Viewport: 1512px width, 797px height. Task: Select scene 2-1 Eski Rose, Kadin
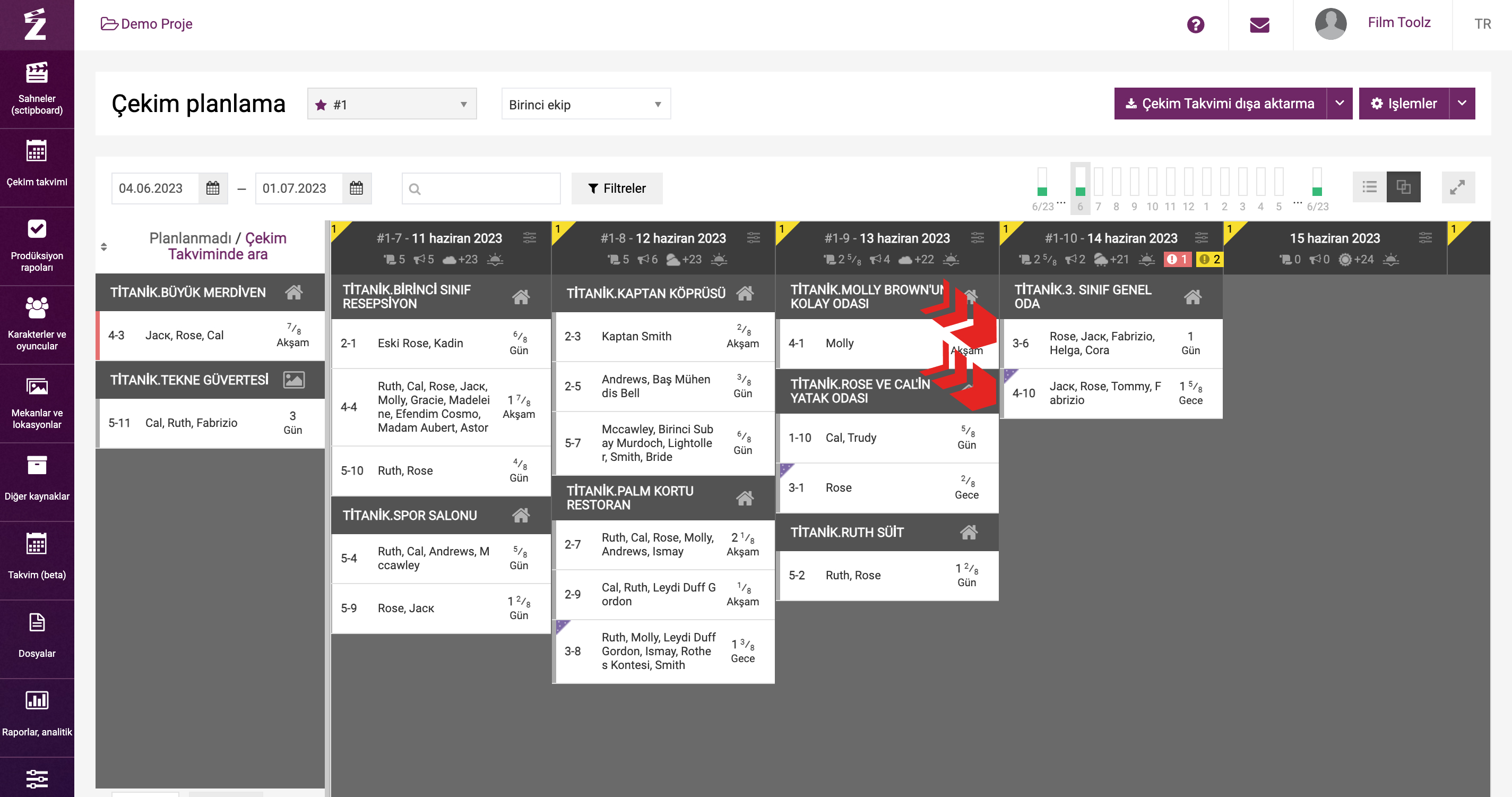point(441,343)
